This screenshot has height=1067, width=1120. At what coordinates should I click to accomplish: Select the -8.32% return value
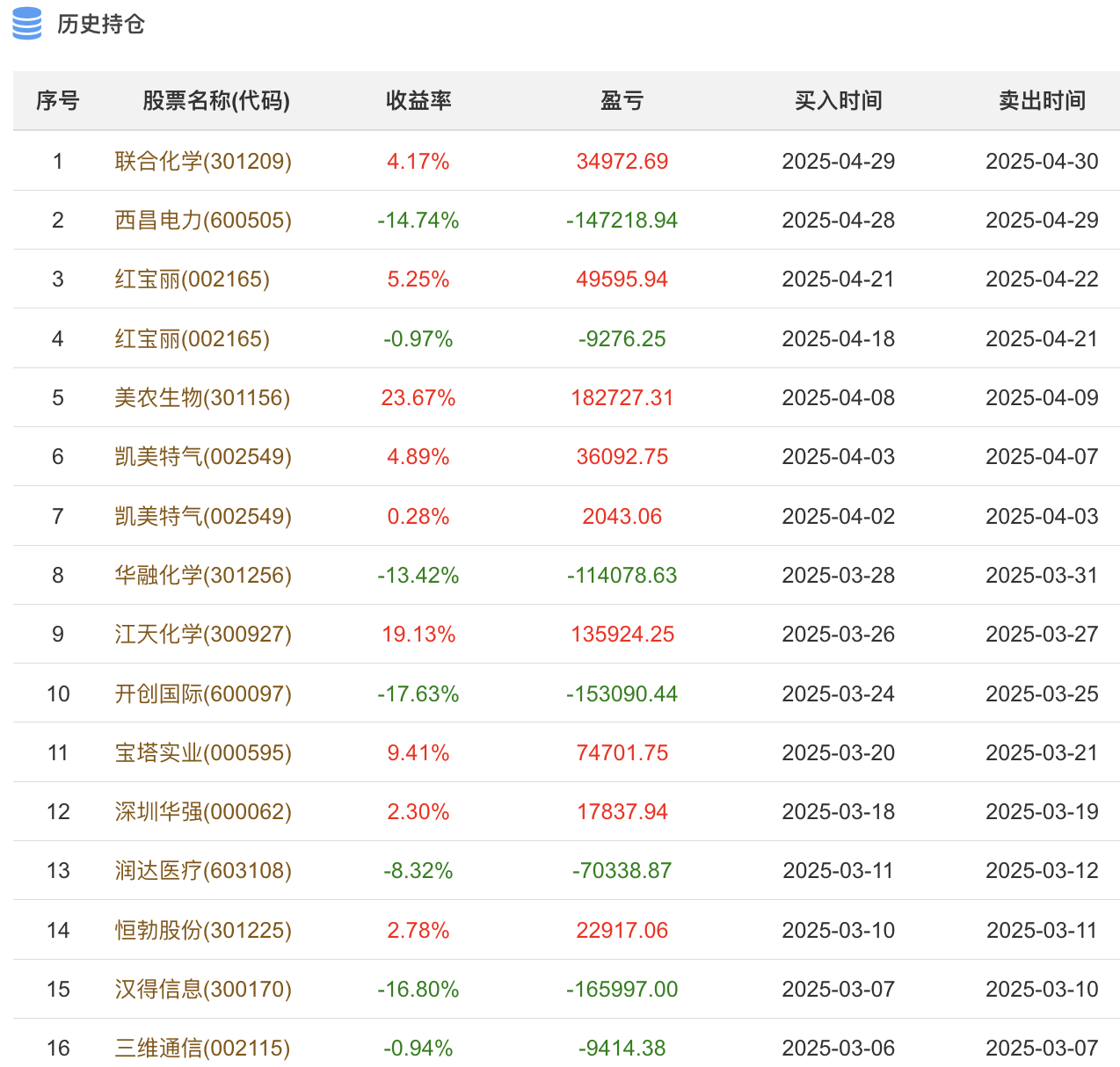[x=418, y=871]
